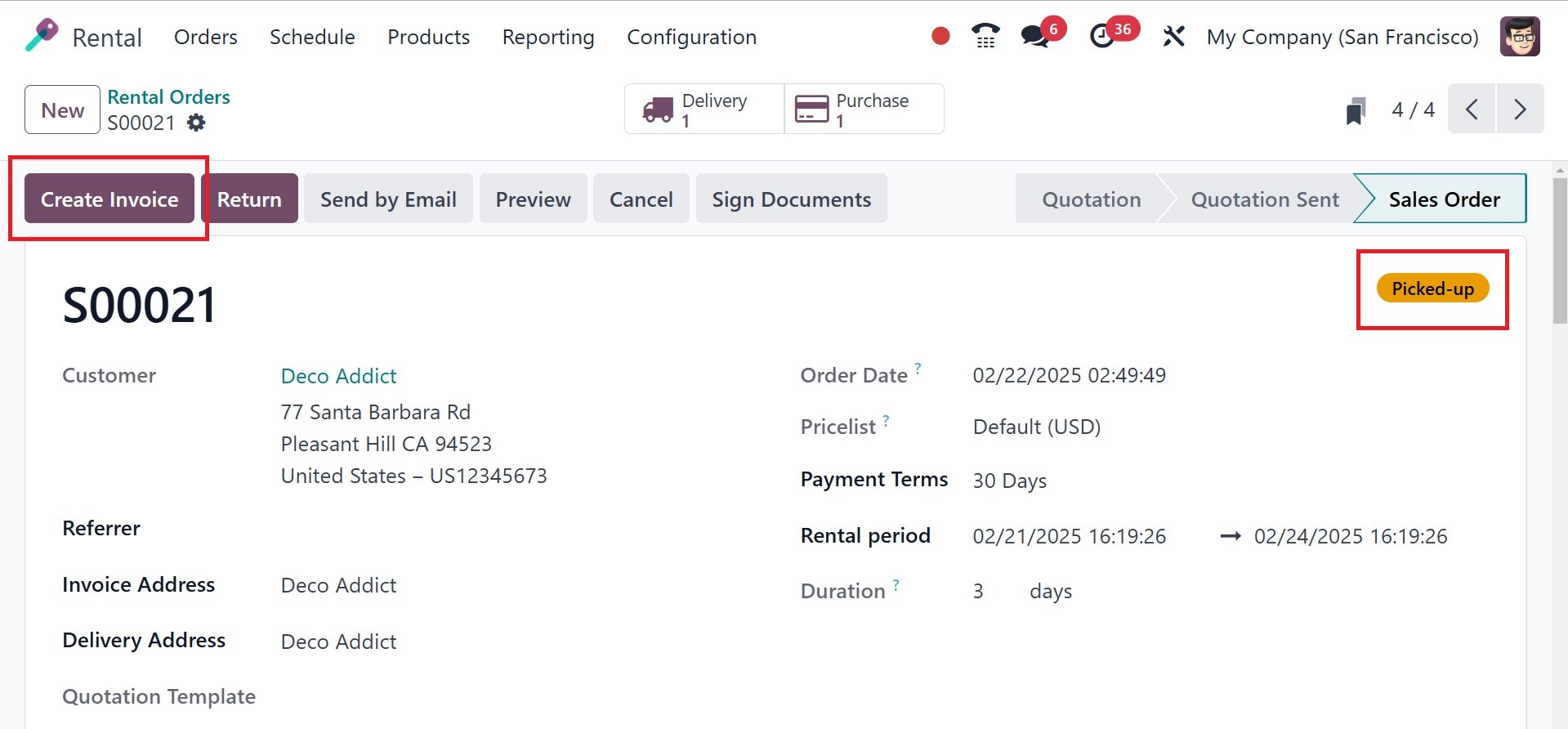Viewport: 1568px width, 729px height.
Task: Click the bookmark icon beside pager
Action: coord(1356,110)
